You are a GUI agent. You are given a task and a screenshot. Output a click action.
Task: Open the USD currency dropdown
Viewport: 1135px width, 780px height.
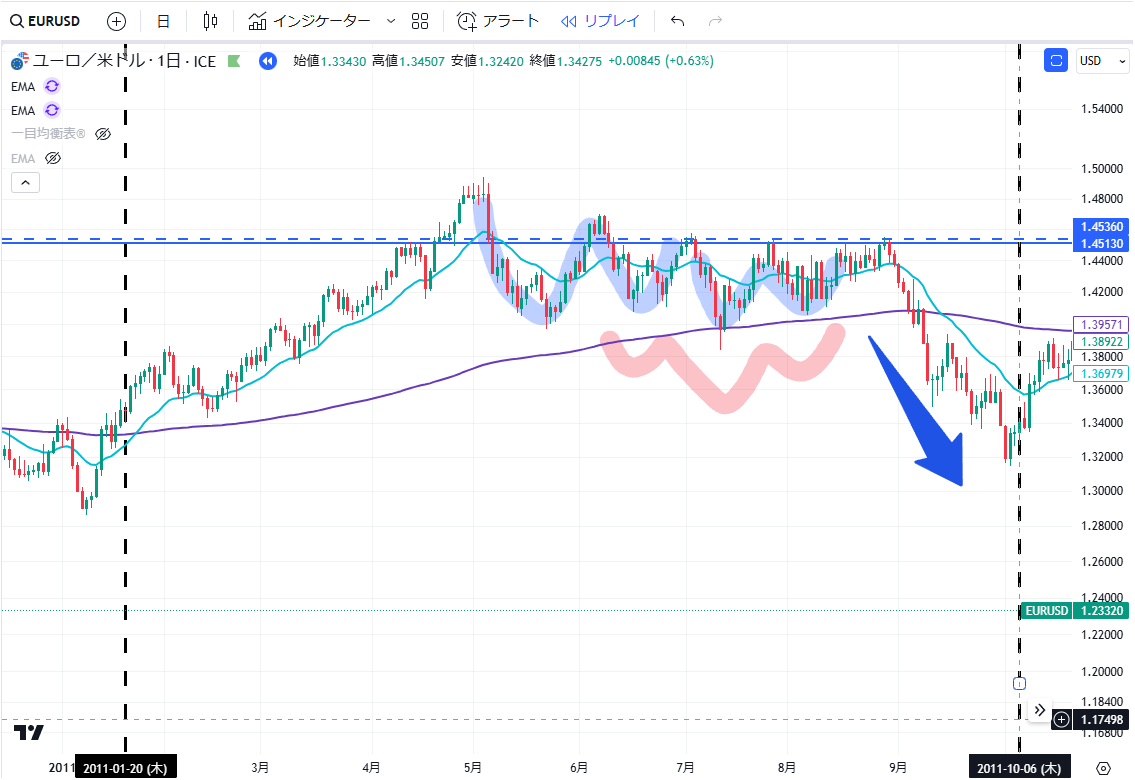point(1097,61)
